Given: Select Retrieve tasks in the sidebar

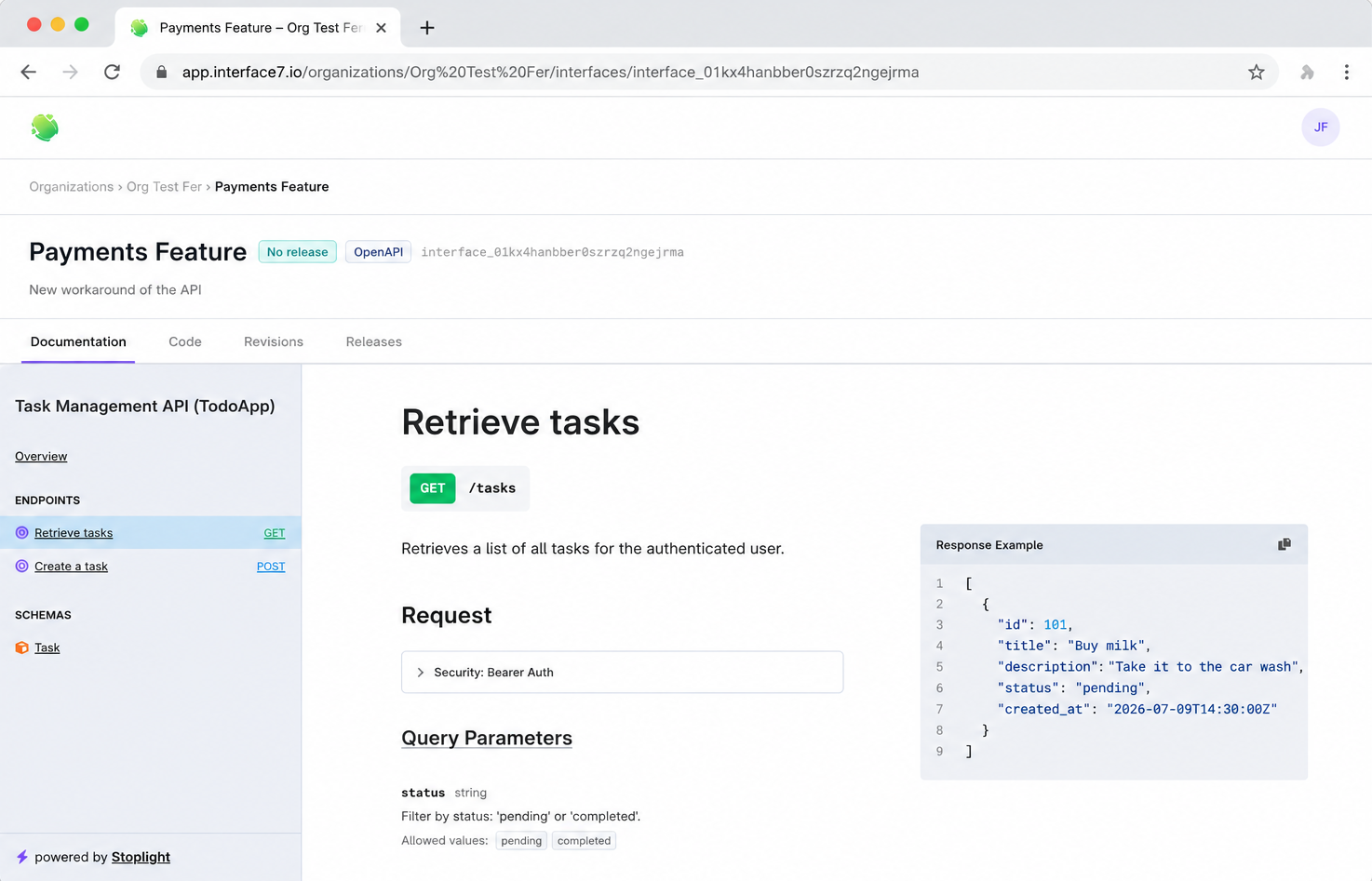Looking at the screenshot, I should [x=74, y=533].
